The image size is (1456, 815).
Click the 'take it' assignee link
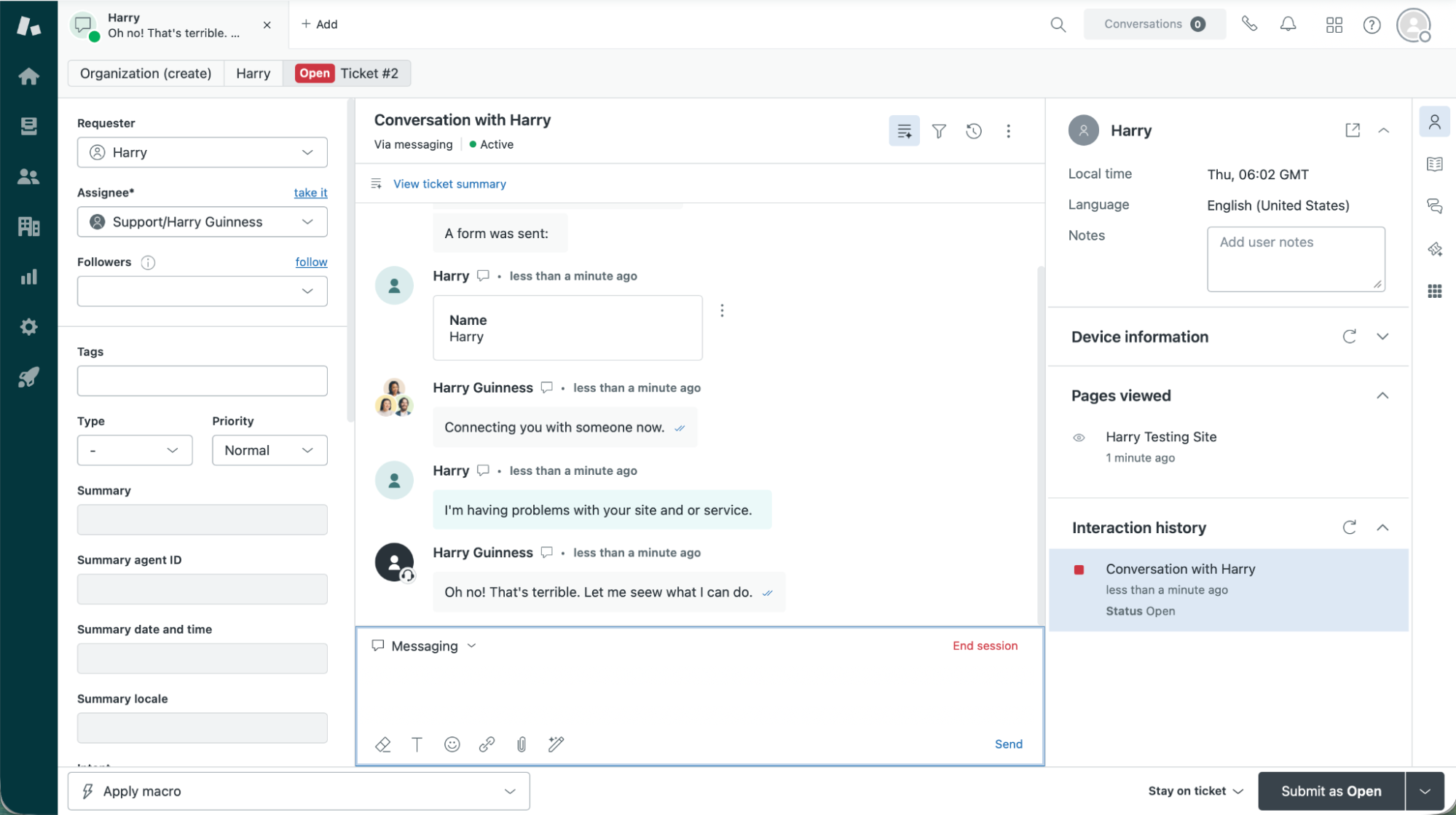tap(310, 192)
